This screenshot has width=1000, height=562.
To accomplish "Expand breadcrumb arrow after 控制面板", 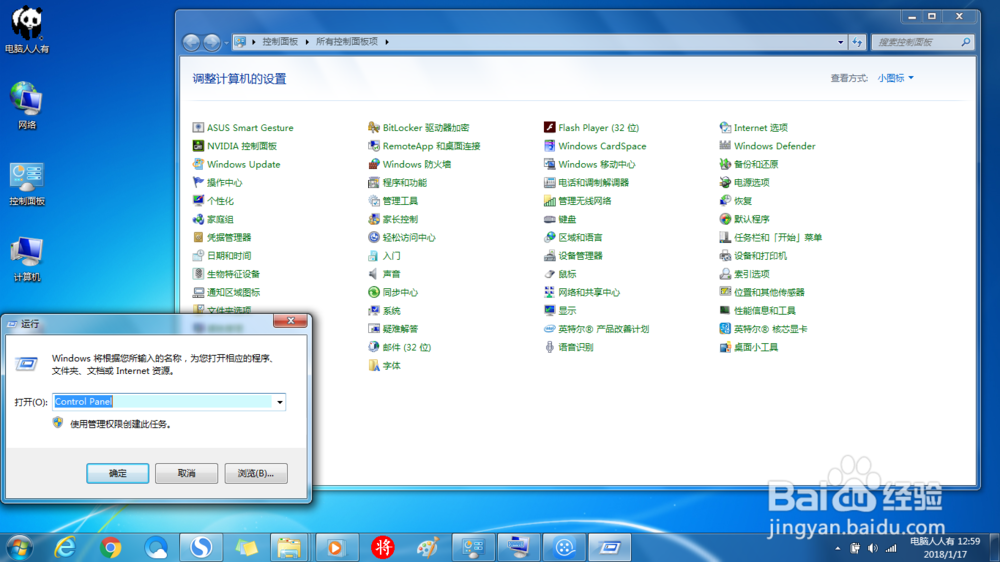I will point(307,41).
